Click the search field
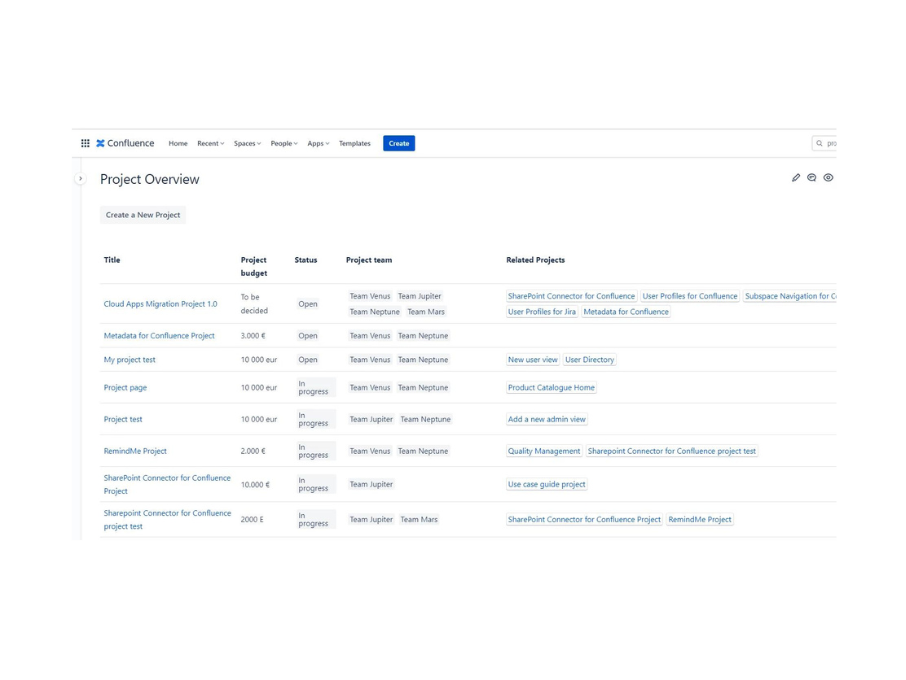The height and width of the screenshot is (680, 906). click(825, 143)
